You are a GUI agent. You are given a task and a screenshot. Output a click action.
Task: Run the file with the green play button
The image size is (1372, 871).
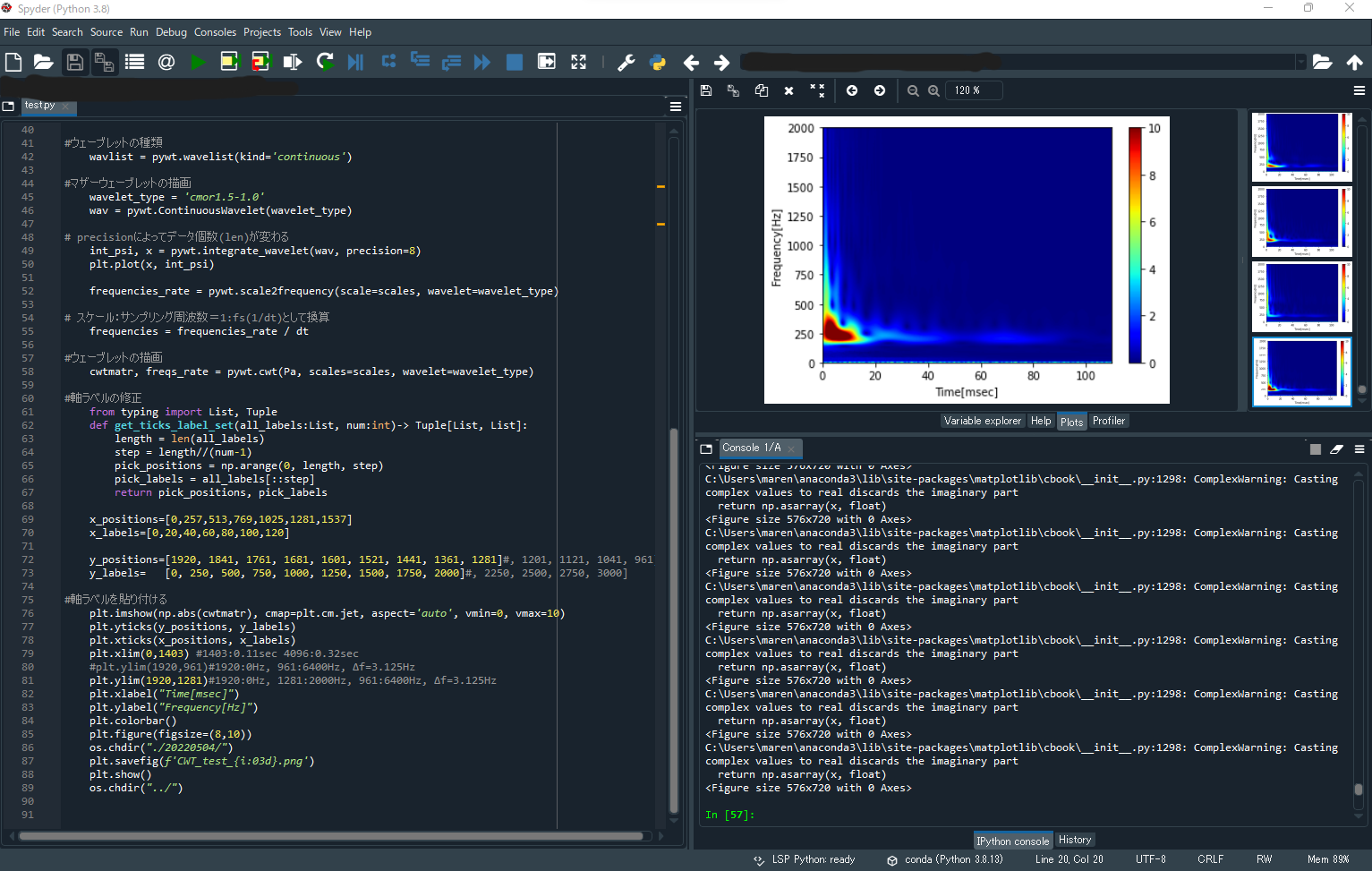198,62
